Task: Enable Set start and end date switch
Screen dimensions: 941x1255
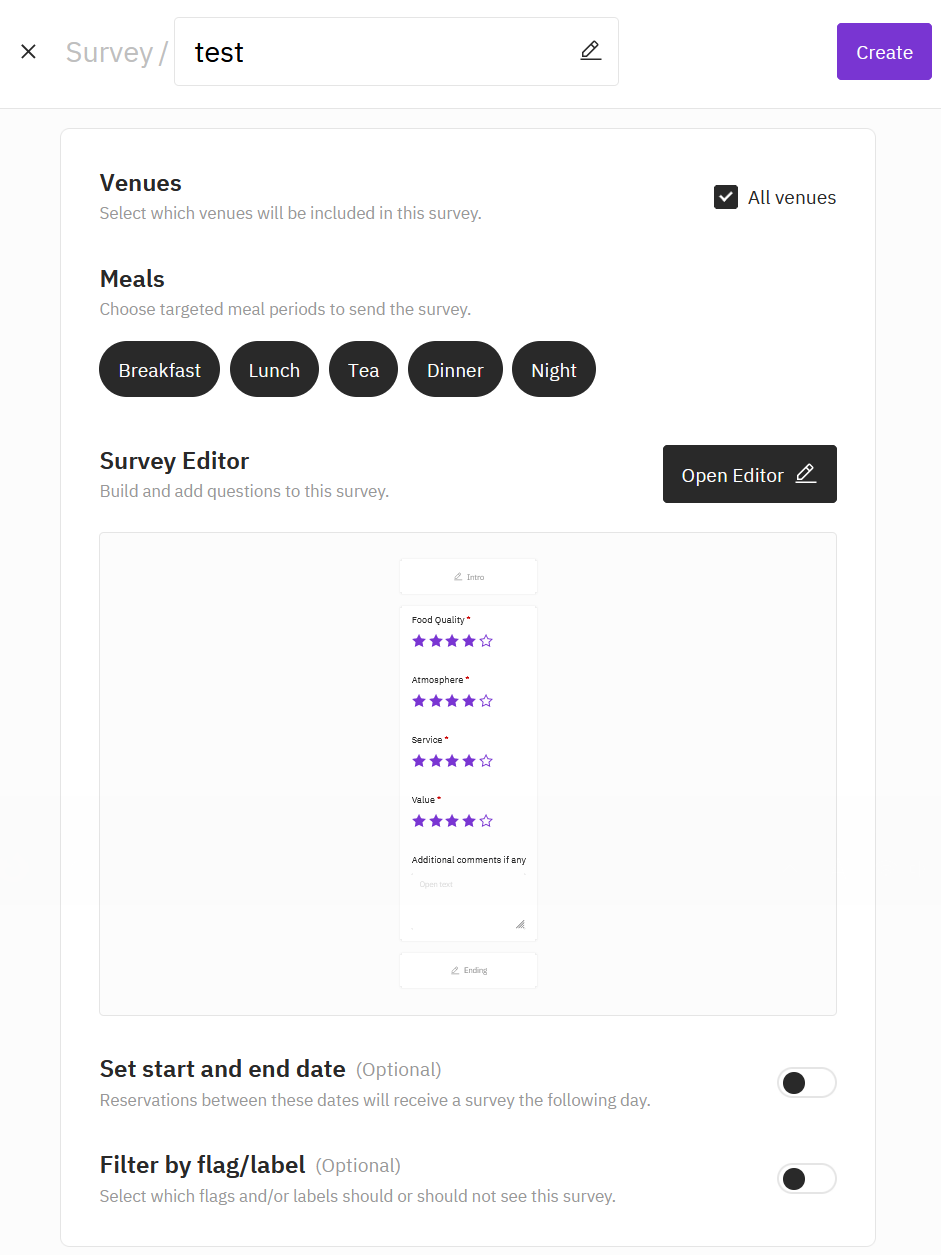Action: tap(806, 1083)
